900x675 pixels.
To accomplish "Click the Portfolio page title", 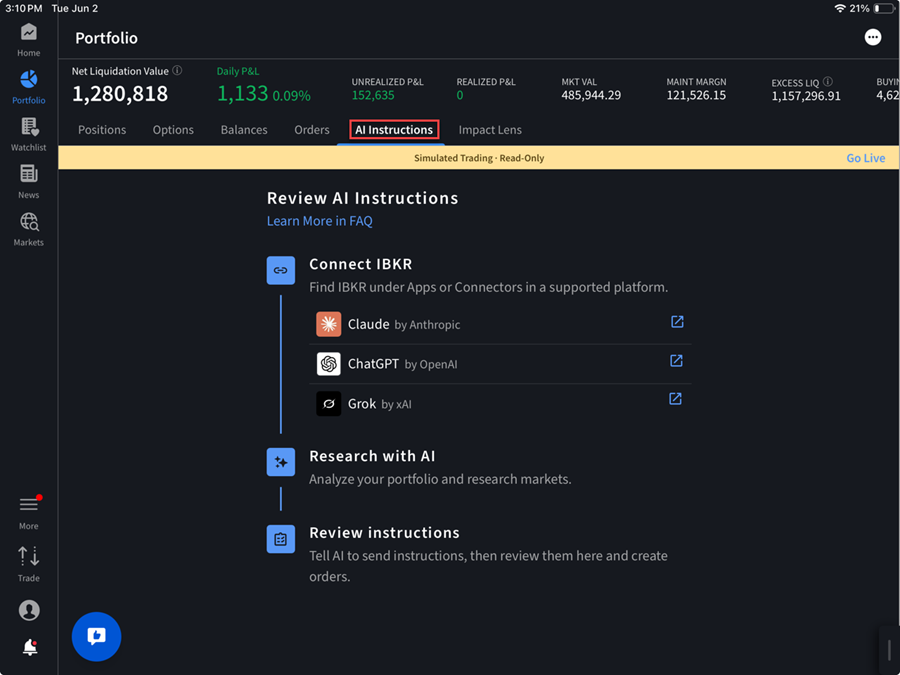I will point(106,38).
